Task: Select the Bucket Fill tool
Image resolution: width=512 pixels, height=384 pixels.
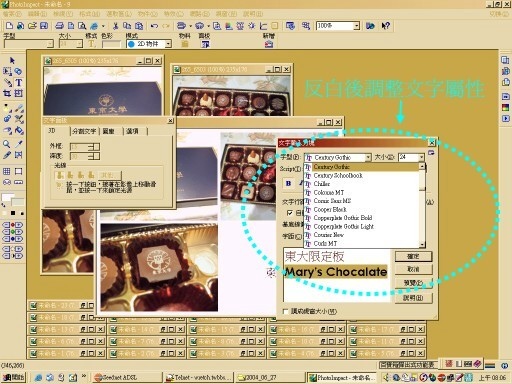Action: 19,131
